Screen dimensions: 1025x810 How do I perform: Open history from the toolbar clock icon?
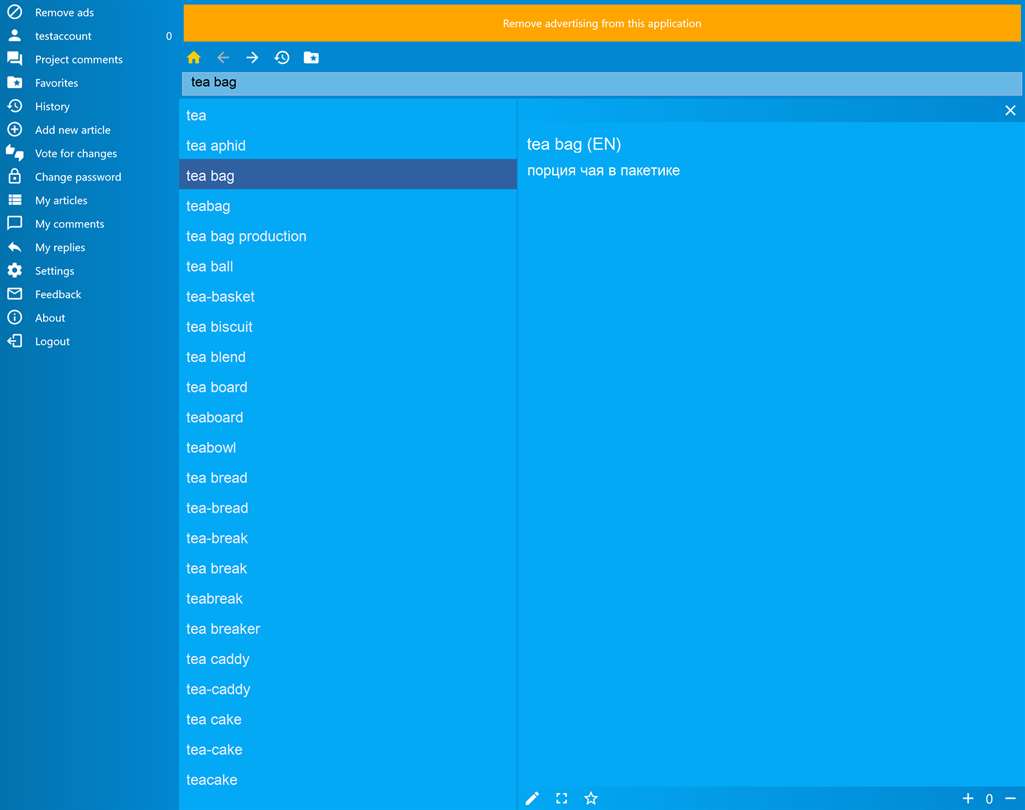(x=282, y=58)
